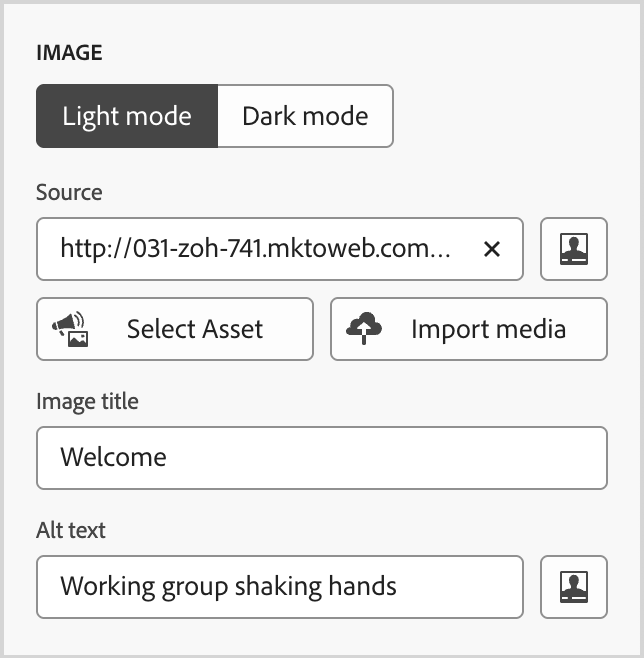Switch to Light mode image settings
The width and height of the screenshot is (644, 658).
tap(127, 116)
